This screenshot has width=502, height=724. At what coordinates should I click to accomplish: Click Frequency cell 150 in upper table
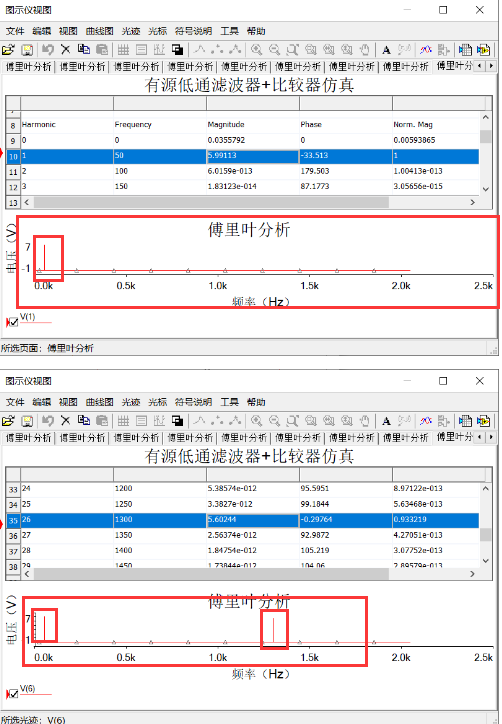pyautogui.click(x=160, y=187)
